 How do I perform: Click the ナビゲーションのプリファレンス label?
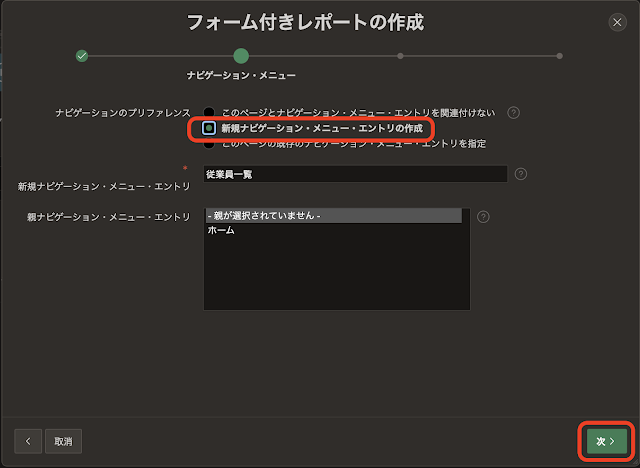click(123, 113)
